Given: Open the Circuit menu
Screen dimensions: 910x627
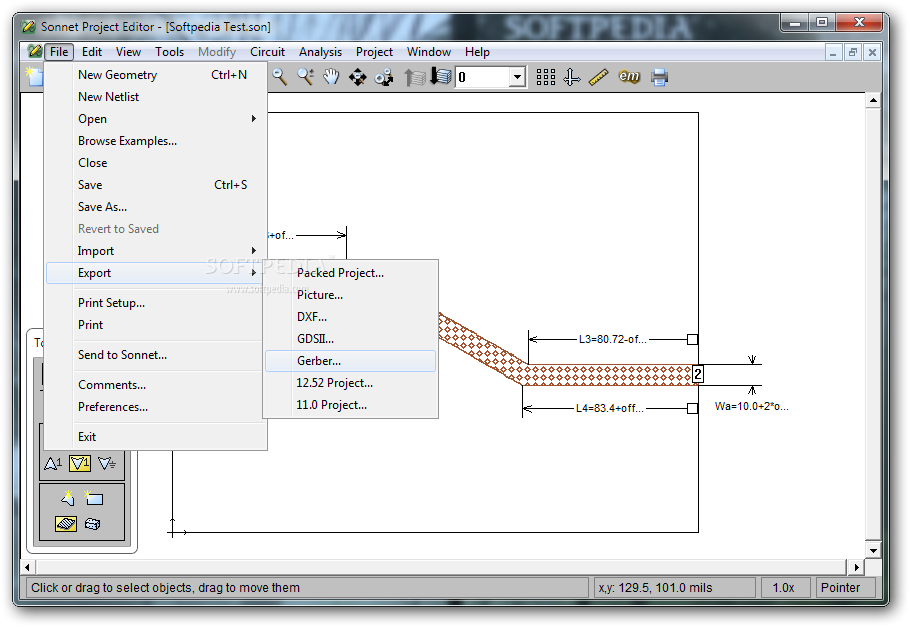Looking at the screenshot, I should click(x=268, y=52).
